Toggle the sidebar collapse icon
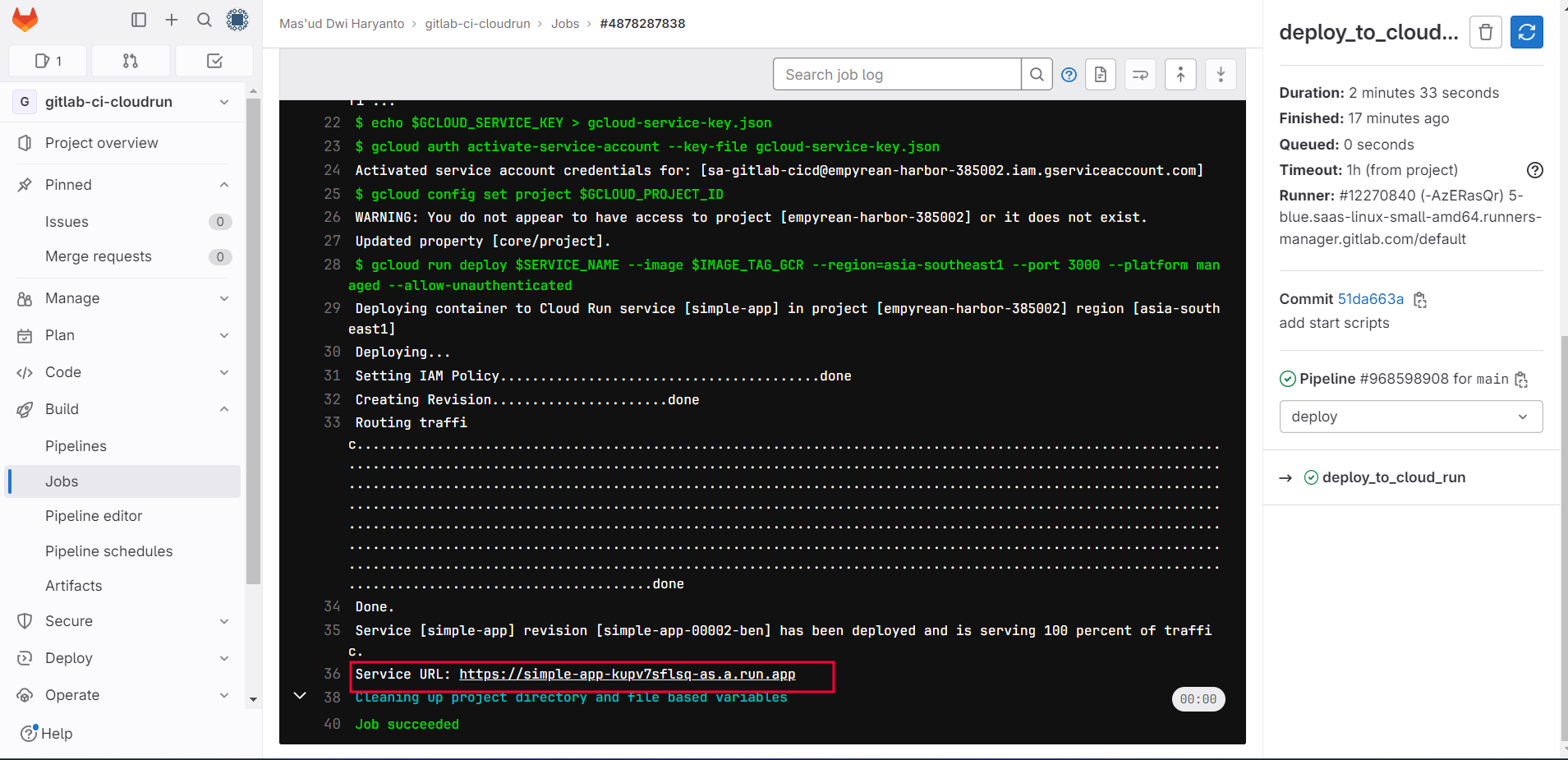Viewport: 1568px width, 760px height. 139,20
